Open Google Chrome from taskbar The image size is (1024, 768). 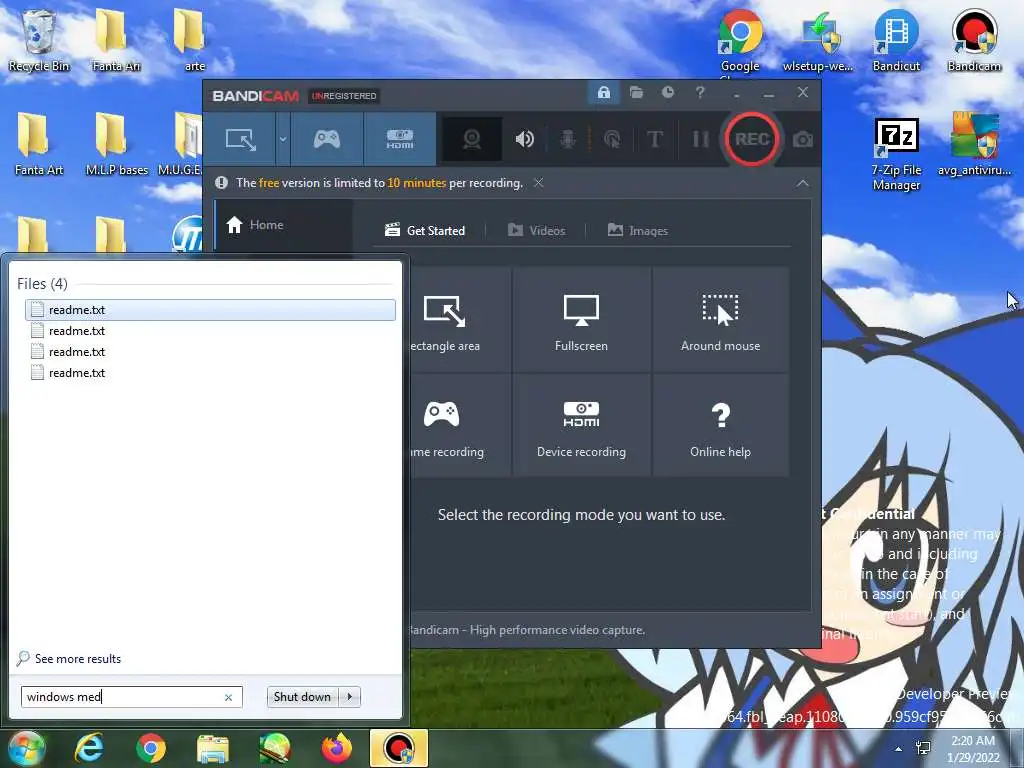pyautogui.click(x=151, y=748)
